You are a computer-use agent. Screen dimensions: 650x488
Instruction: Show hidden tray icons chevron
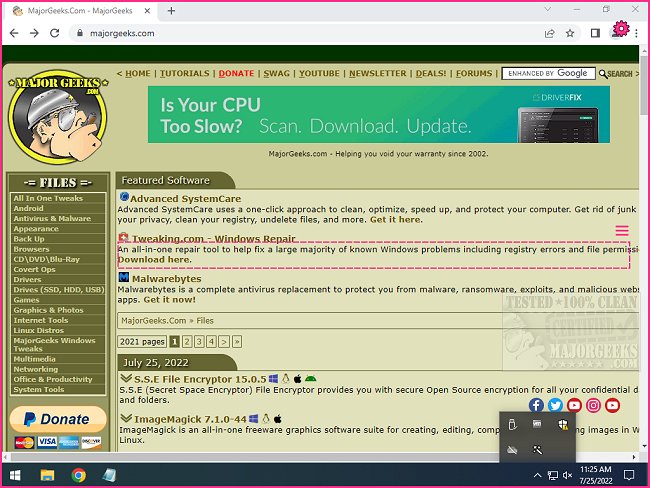point(537,475)
